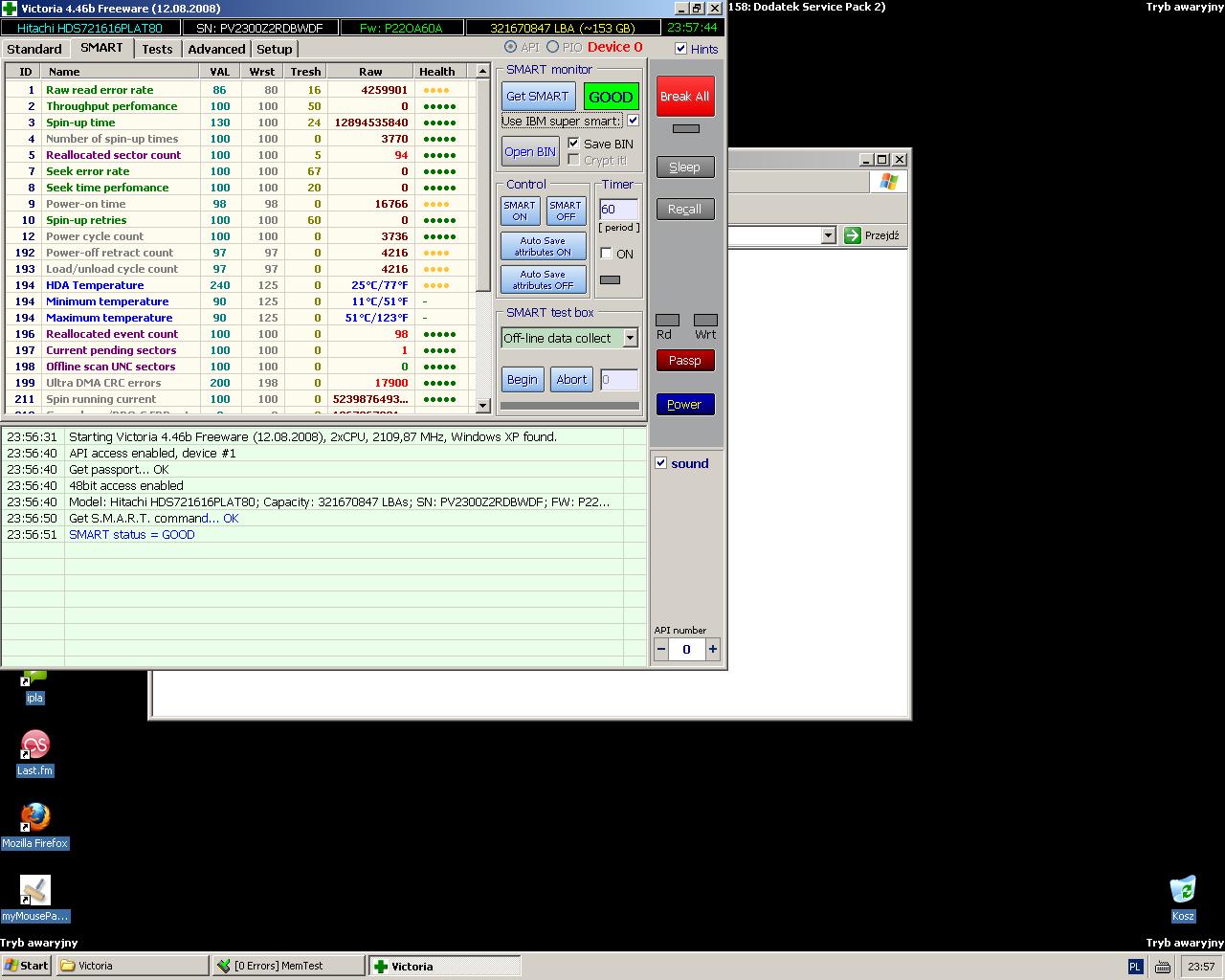This screenshot has width=1225, height=980.
Task: Click the SMART test progress bar
Action: tap(570, 406)
